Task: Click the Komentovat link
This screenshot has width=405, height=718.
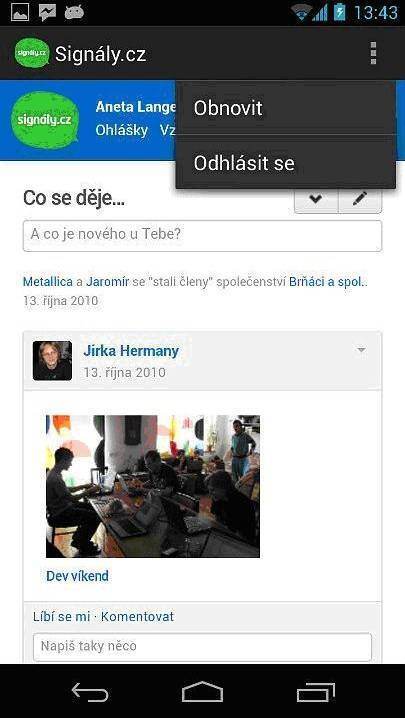Action: pos(137,617)
